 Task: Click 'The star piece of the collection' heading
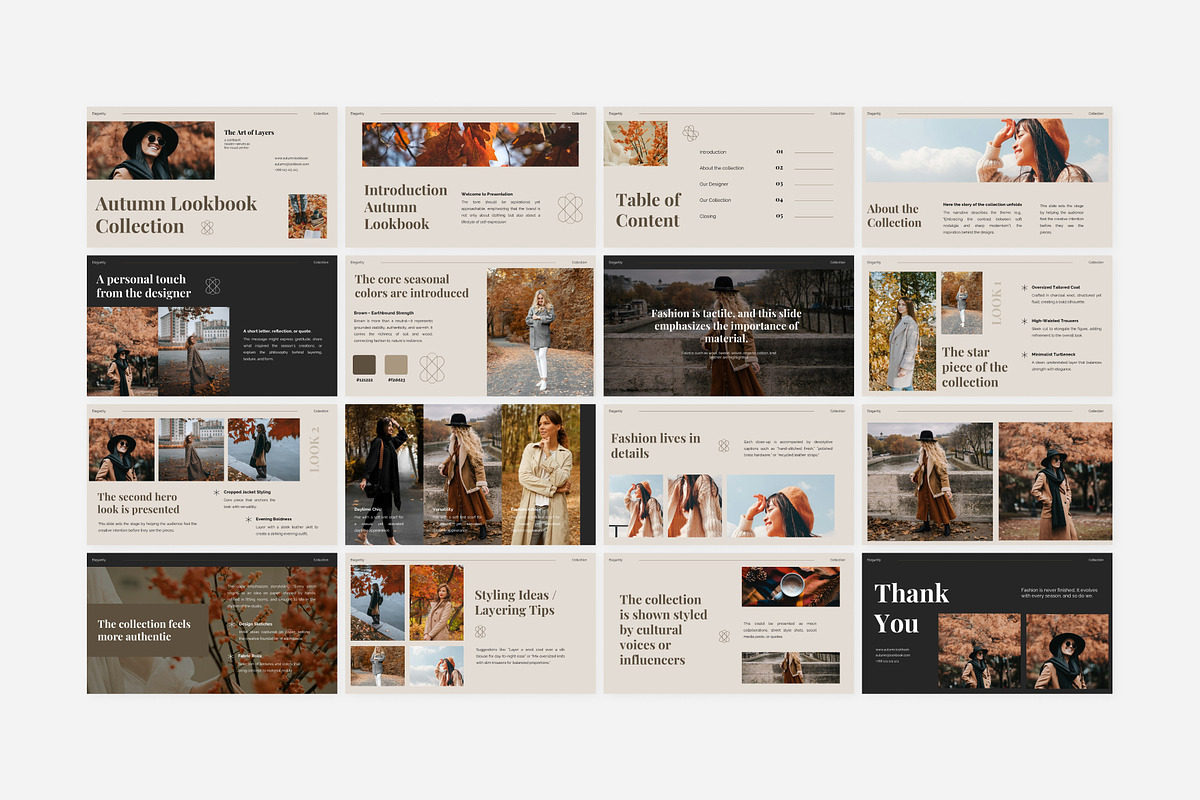(x=975, y=367)
